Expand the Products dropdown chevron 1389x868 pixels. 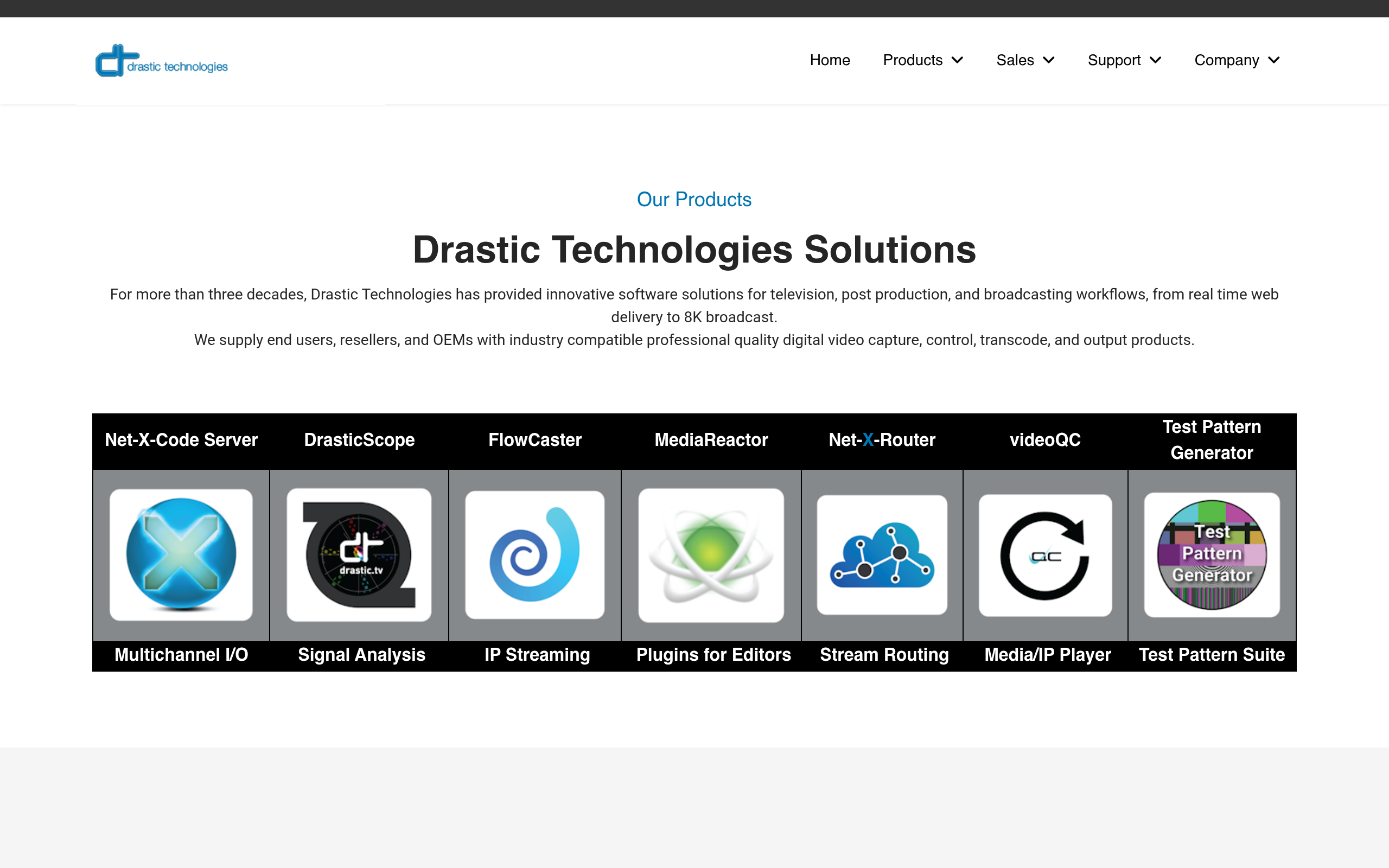click(957, 60)
